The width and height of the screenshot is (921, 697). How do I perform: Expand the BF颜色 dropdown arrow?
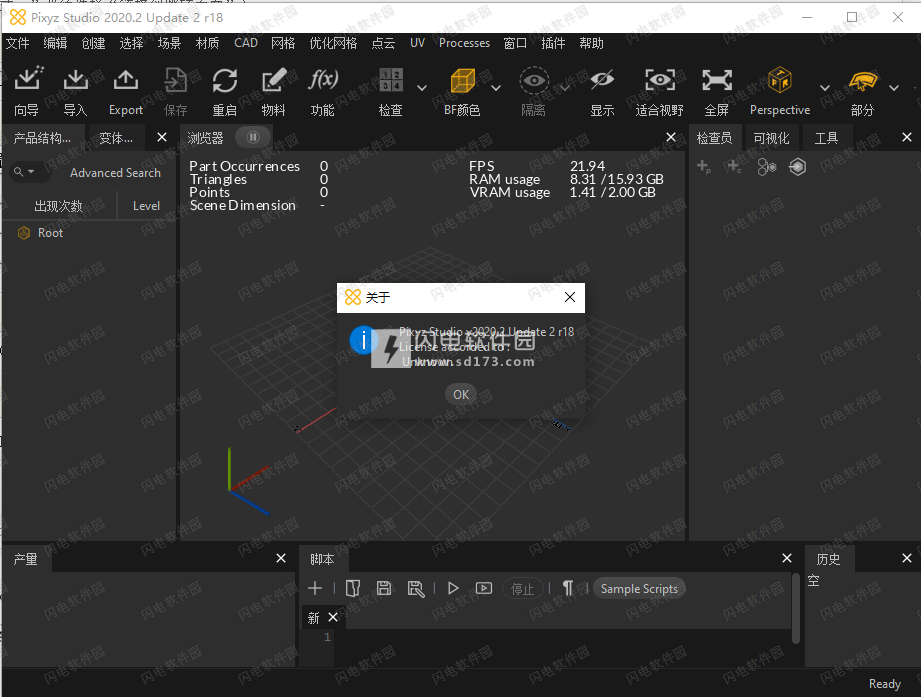(x=496, y=88)
